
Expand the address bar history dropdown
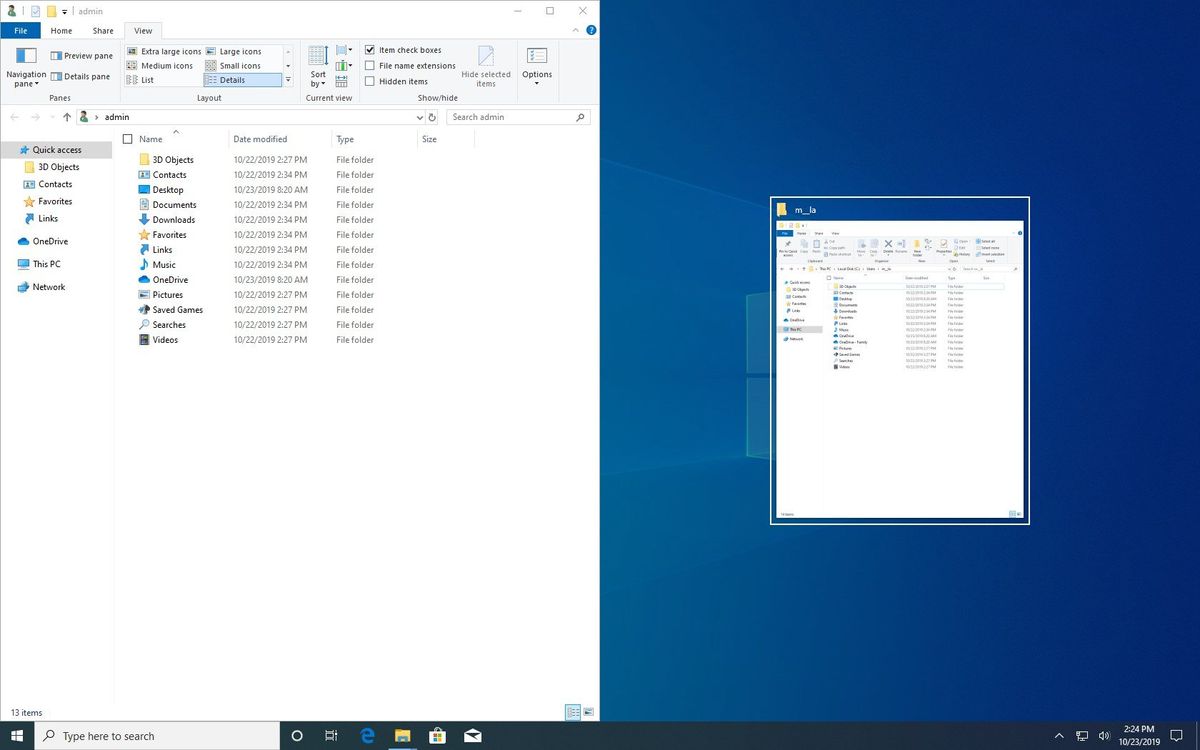(420, 116)
